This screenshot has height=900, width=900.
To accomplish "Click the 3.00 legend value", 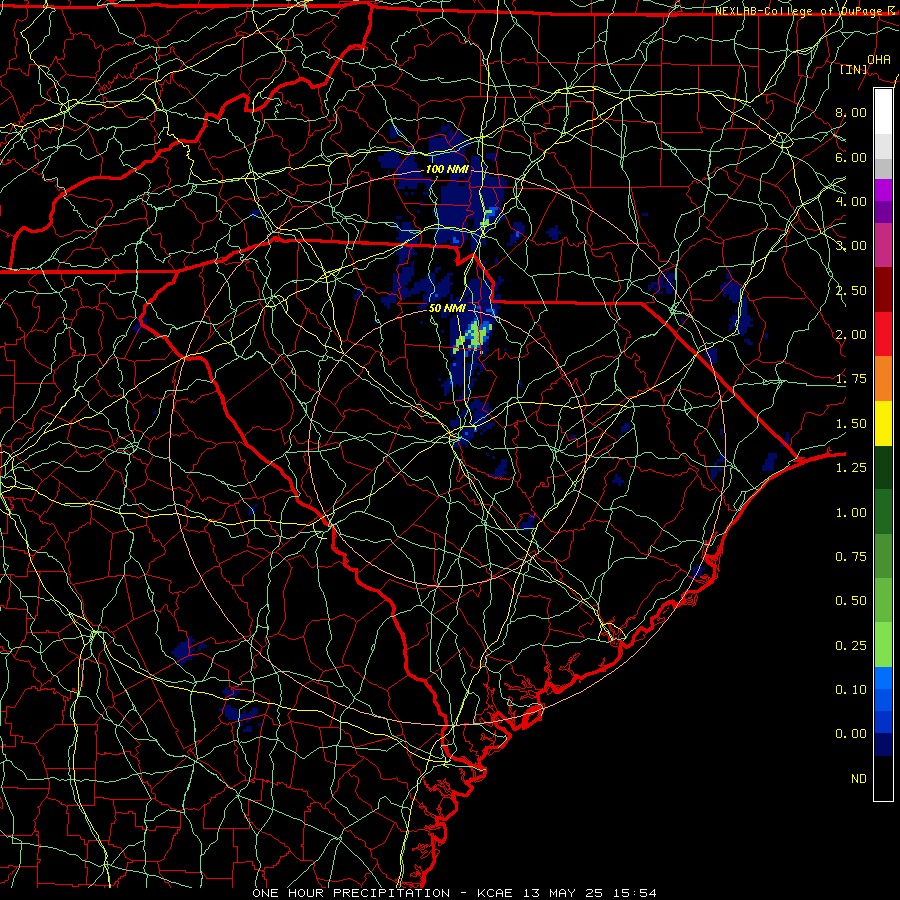I will (851, 246).
